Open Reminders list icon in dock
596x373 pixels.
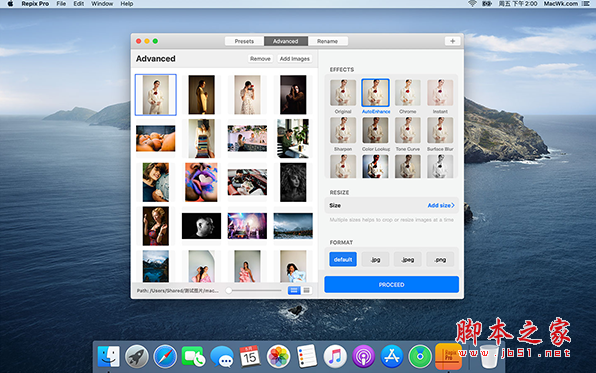coord(306,357)
